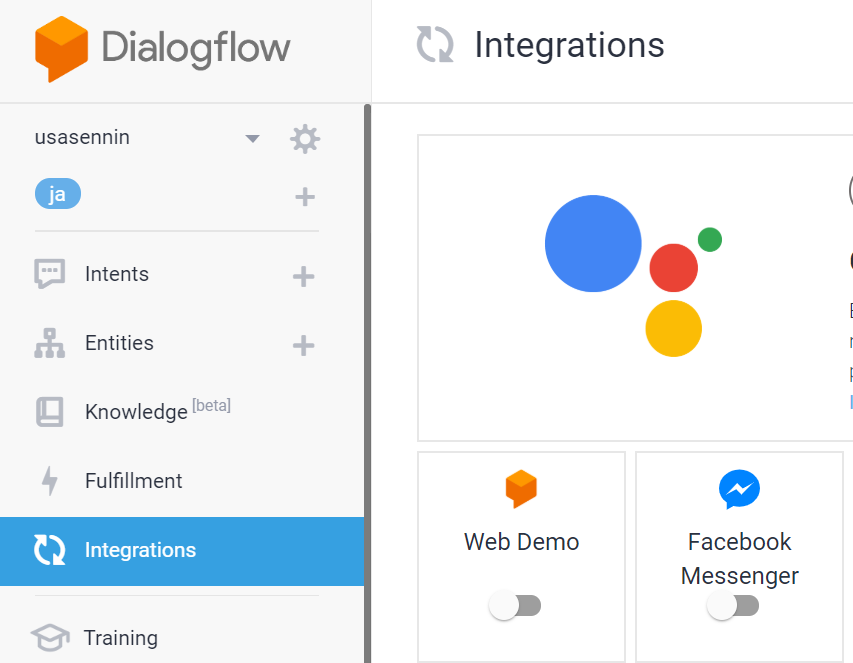Click the Web Demo cube icon
Screen dimensions: 853x663
pyautogui.click(x=521, y=489)
